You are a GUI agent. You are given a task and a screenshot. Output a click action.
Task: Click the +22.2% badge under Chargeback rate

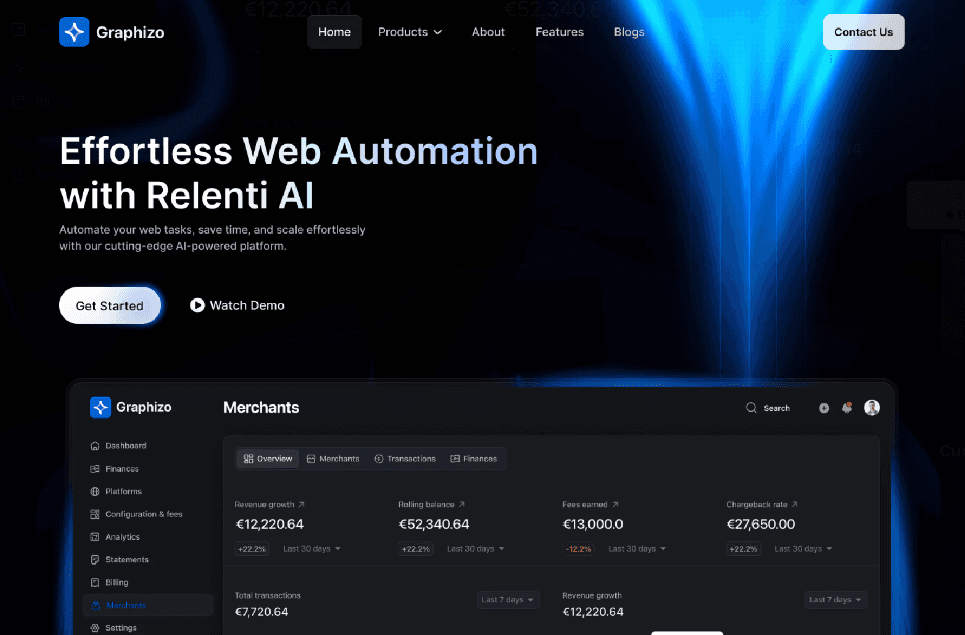743,549
